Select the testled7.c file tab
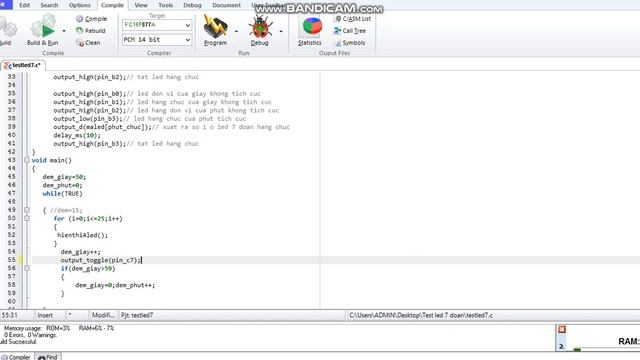Screen dimensions: 640x360 pyautogui.click(x=23, y=65)
